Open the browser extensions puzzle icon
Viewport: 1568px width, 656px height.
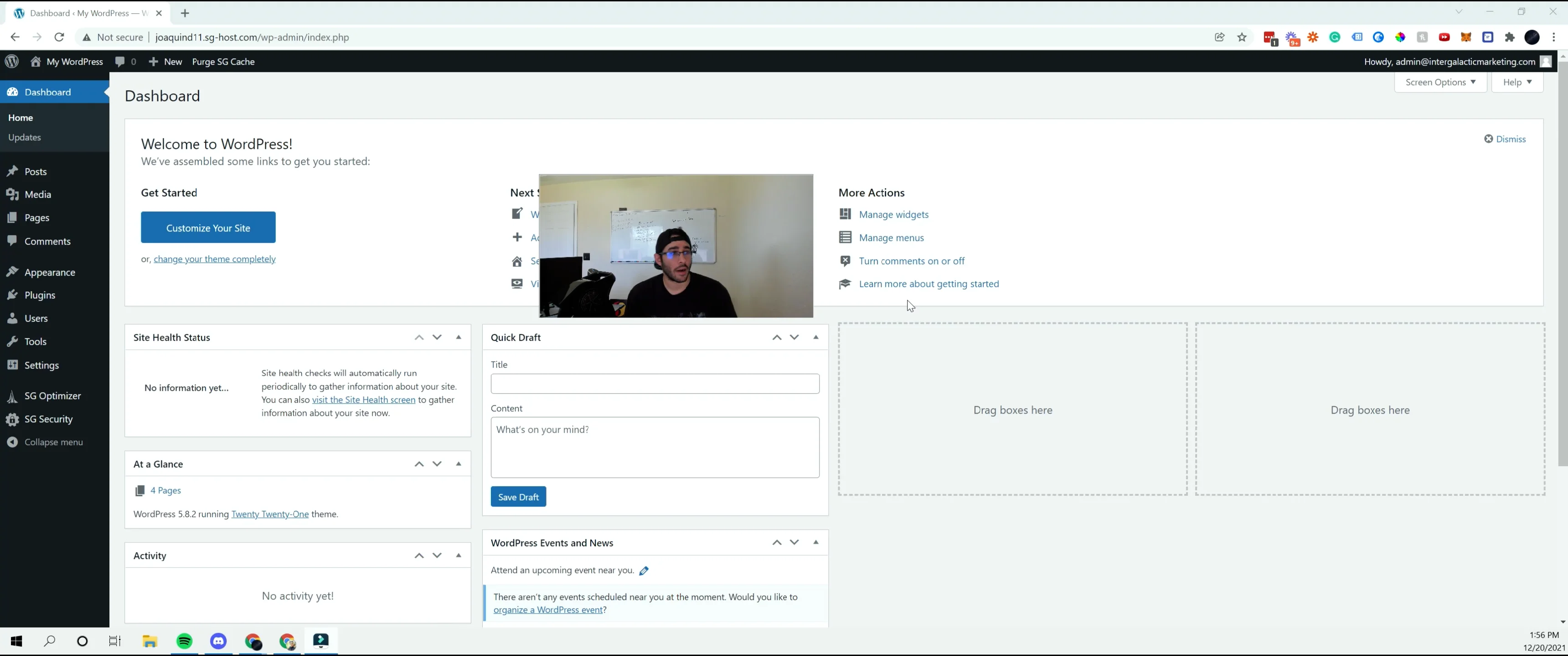tap(1510, 37)
